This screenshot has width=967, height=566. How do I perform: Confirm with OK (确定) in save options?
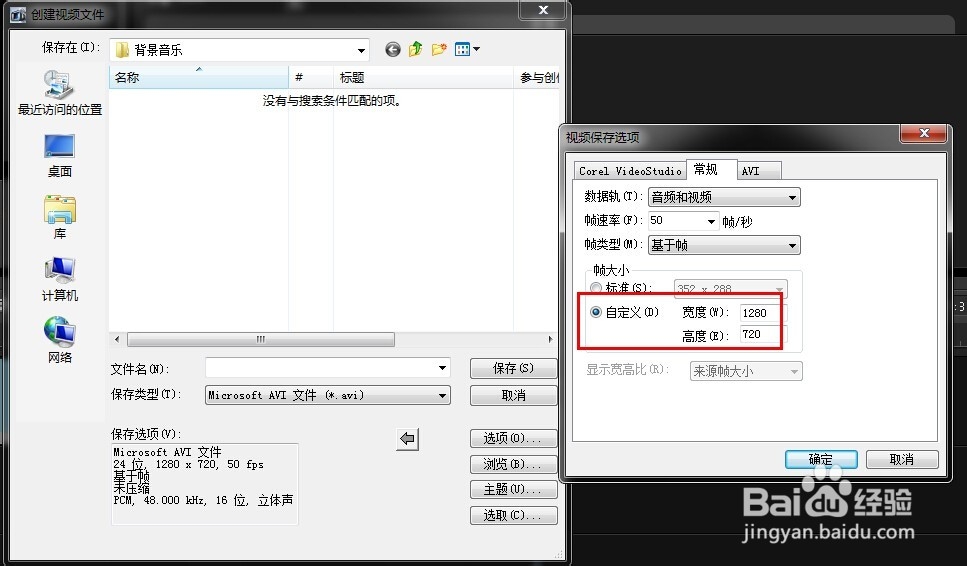coord(821,459)
